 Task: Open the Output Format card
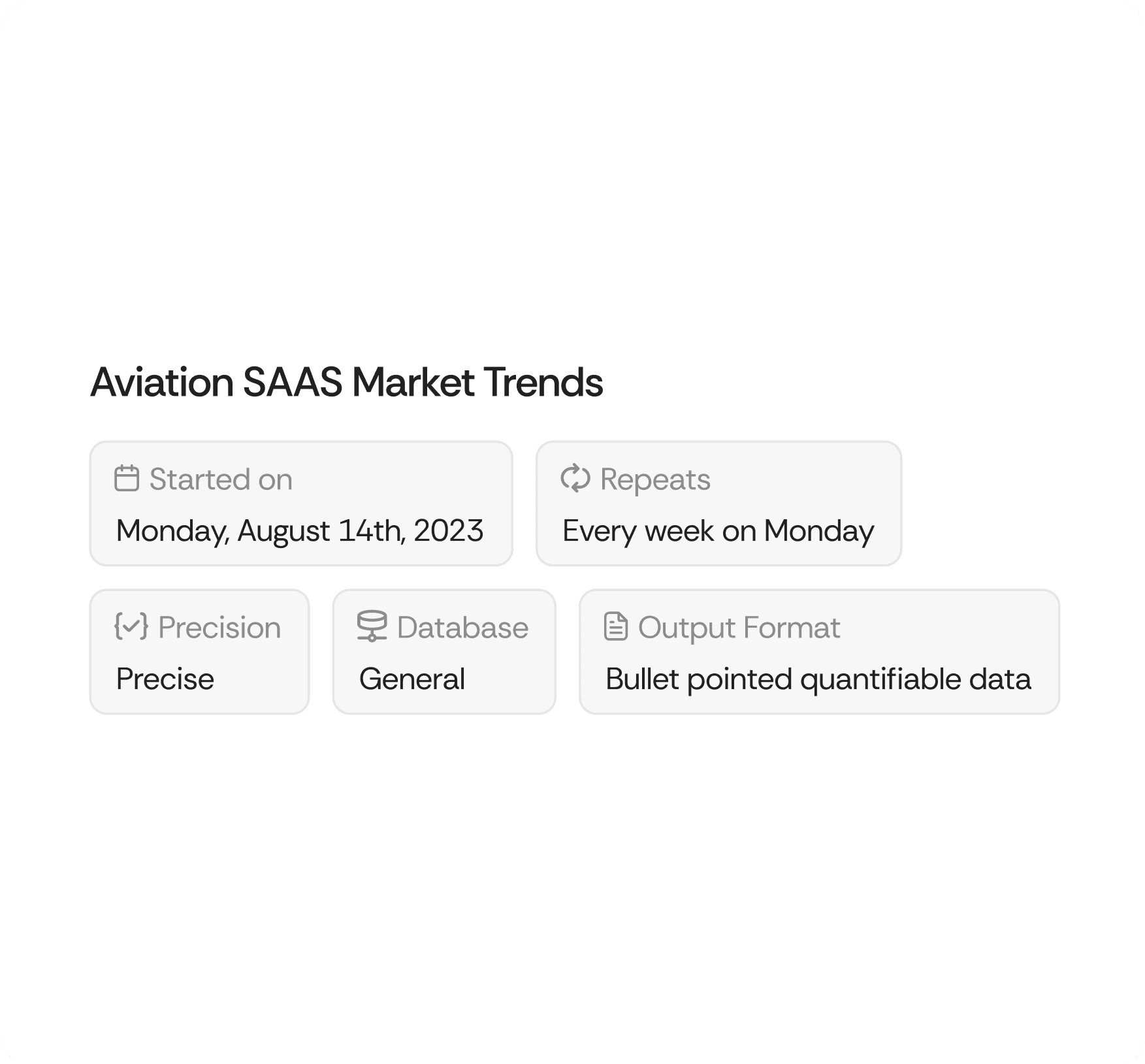(819, 652)
